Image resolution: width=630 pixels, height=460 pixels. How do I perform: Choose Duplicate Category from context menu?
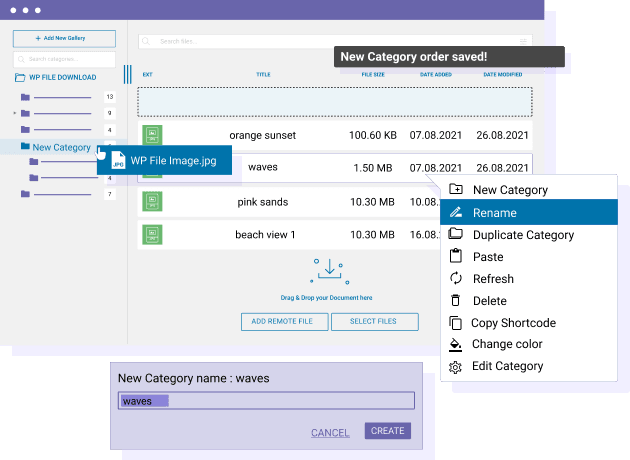[523, 235]
